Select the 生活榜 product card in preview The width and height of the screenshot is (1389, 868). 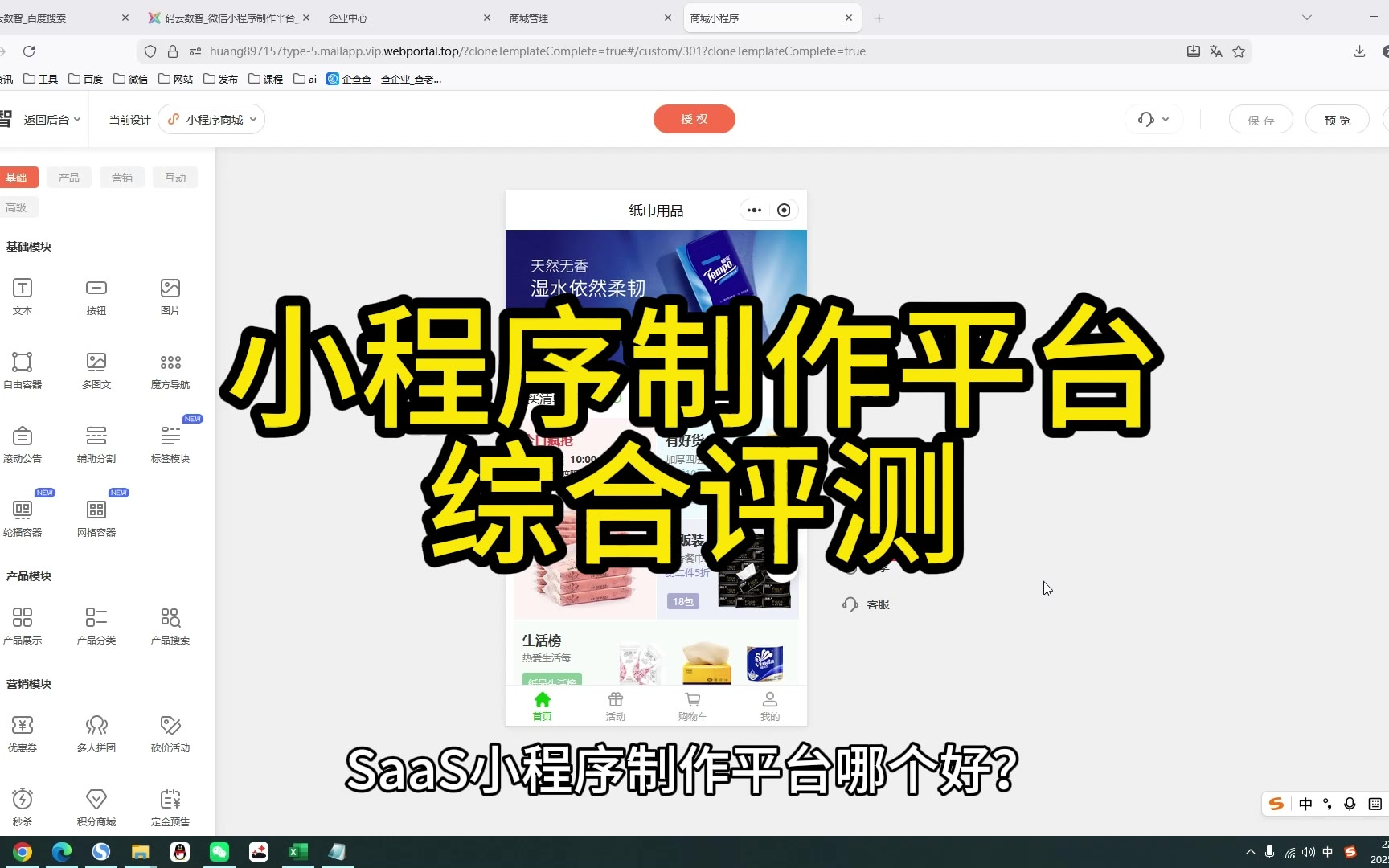click(x=656, y=654)
